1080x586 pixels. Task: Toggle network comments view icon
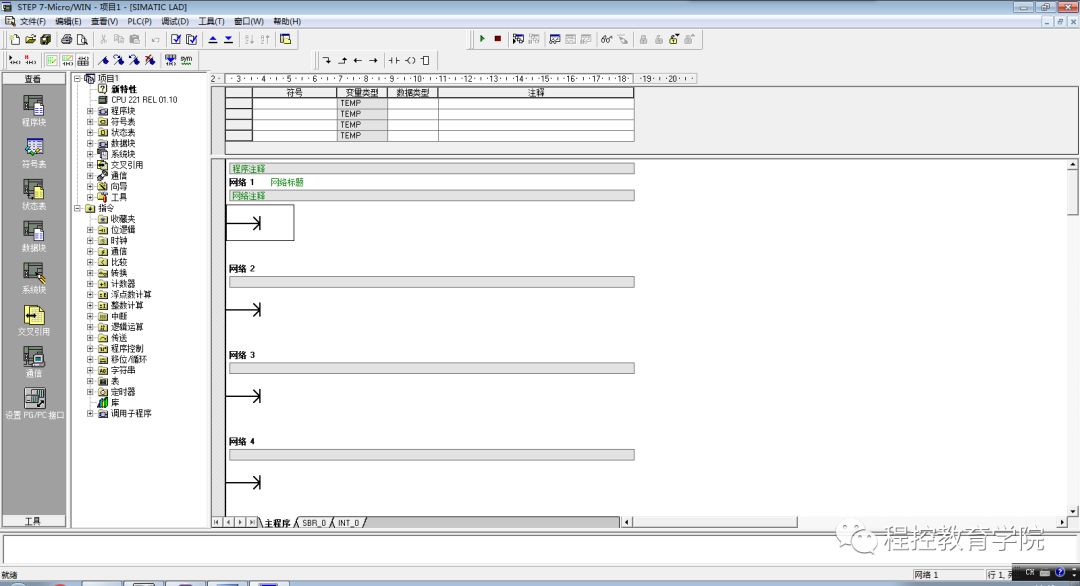tap(68, 60)
